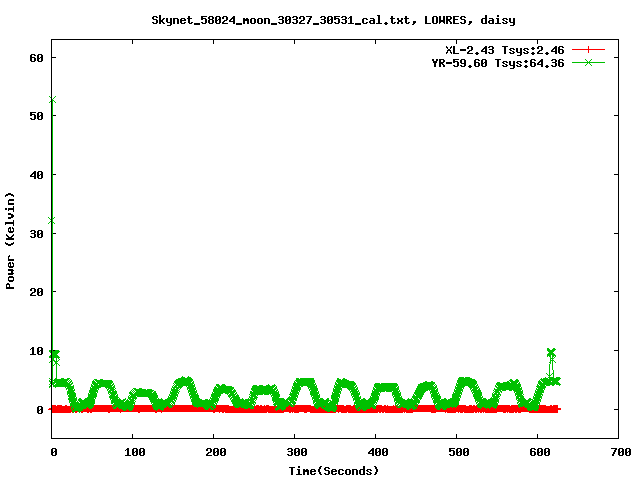Click the y-axis tick label "50"

(36, 116)
